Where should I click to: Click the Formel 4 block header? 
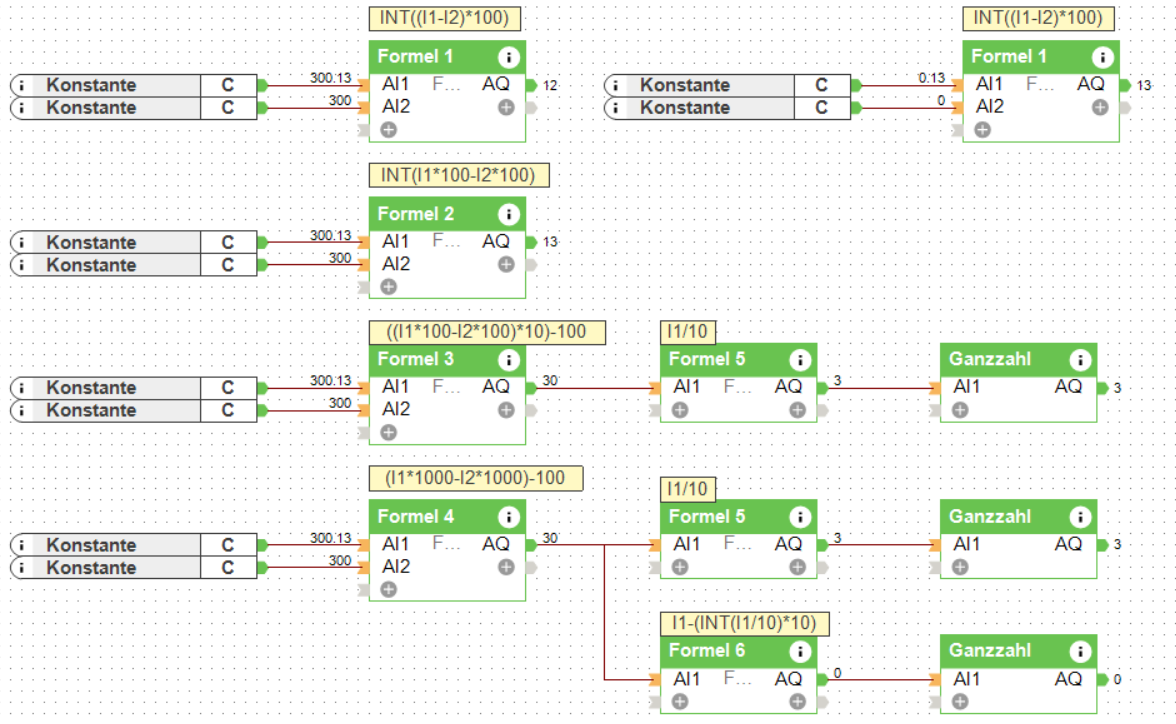447,517
